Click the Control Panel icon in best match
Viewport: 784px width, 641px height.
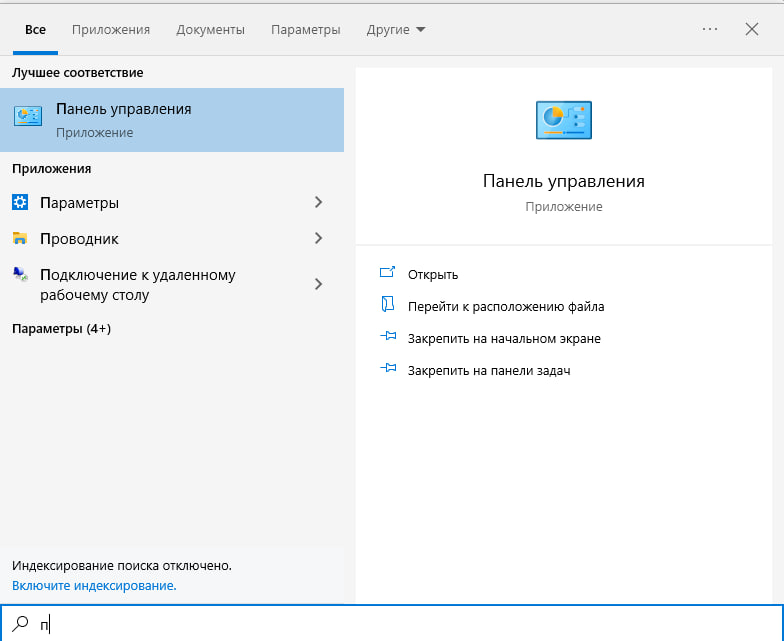pyautogui.click(x=28, y=116)
